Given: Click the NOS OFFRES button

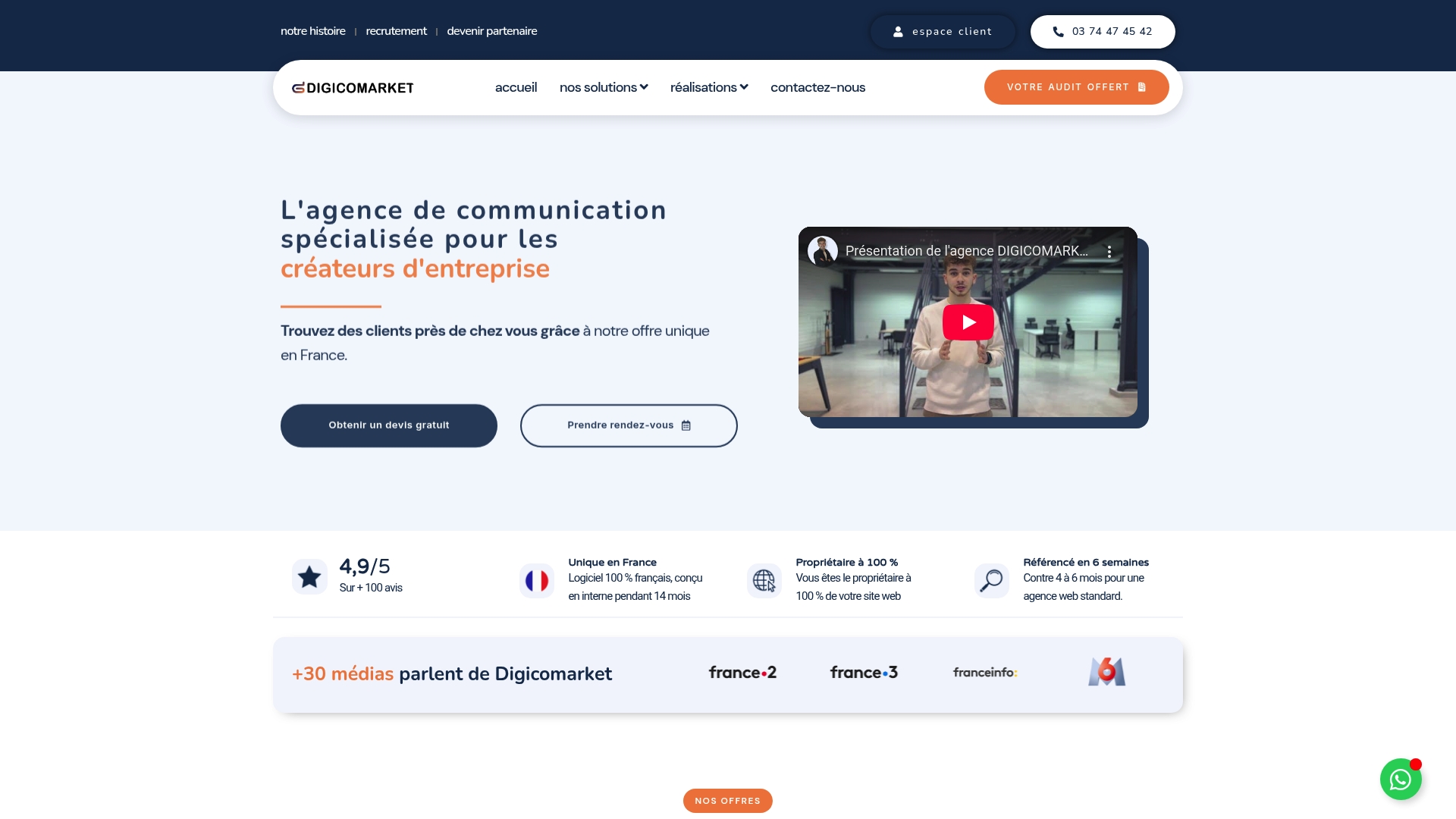Looking at the screenshot, I should point(727,800).
